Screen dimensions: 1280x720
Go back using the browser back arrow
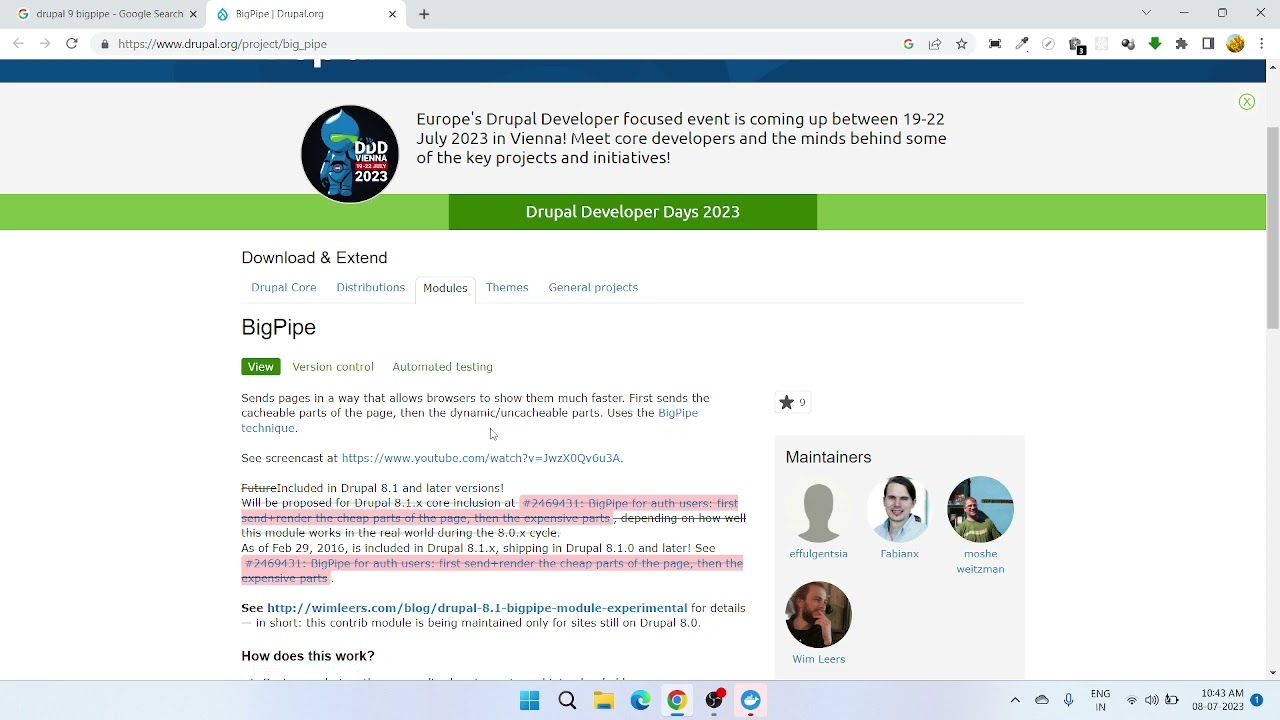tap(18, 44)
